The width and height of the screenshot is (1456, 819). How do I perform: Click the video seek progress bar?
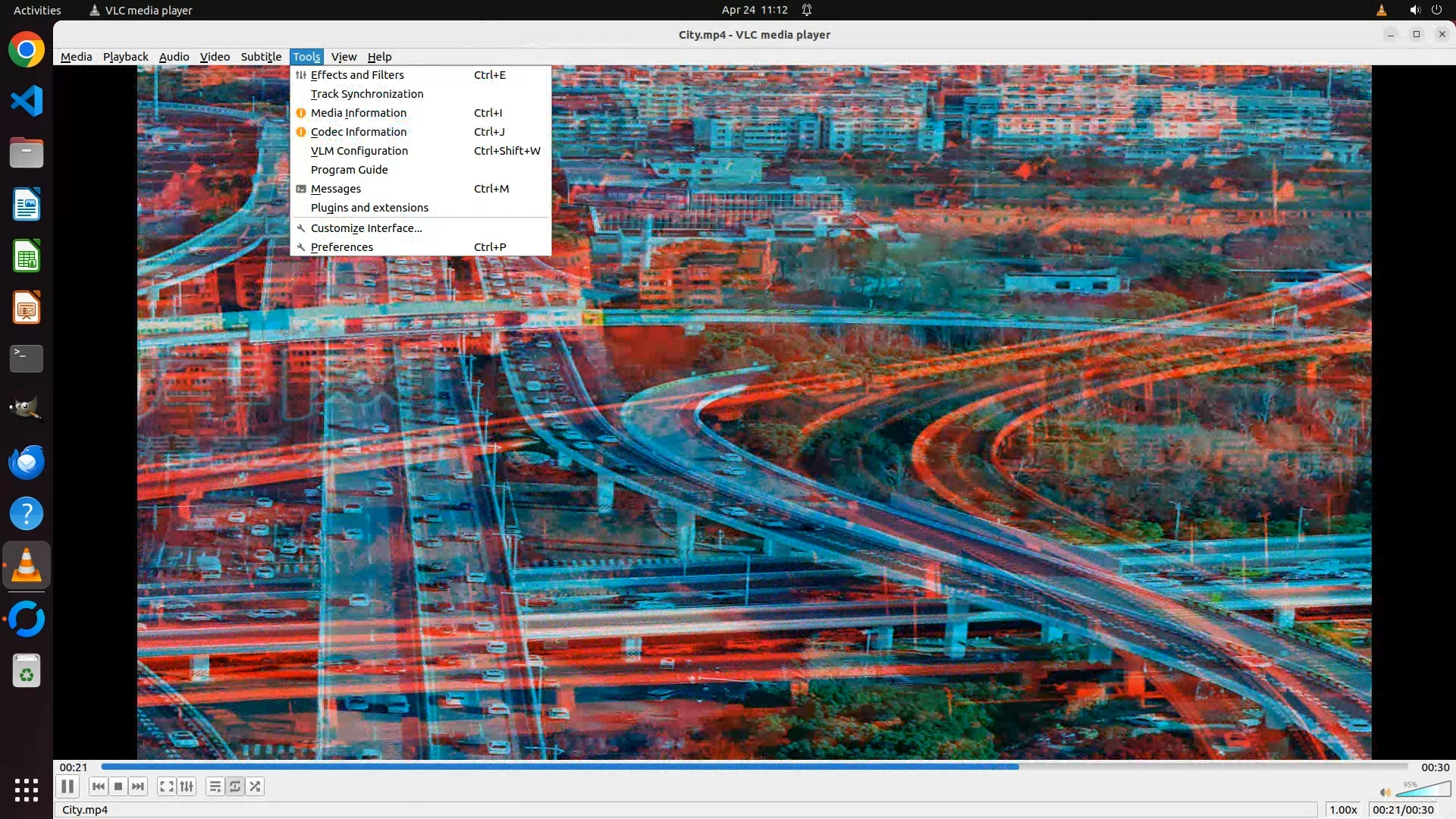tap(754, 767)
